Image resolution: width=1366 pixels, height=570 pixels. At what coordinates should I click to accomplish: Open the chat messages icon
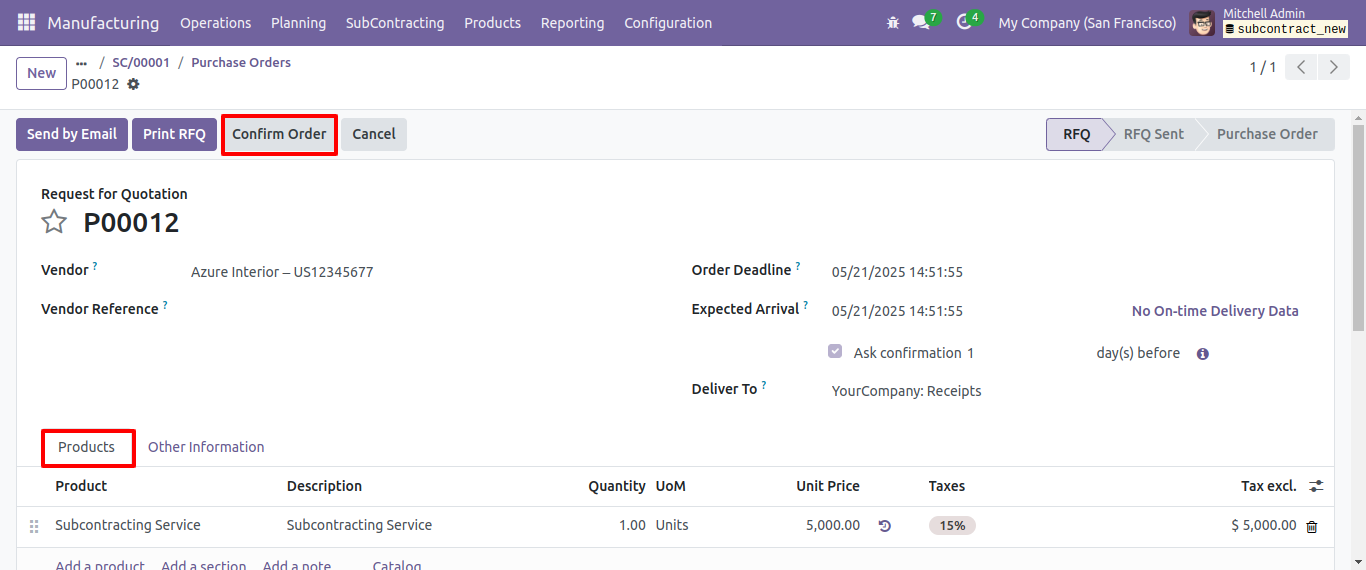click(x=921, y=22)
